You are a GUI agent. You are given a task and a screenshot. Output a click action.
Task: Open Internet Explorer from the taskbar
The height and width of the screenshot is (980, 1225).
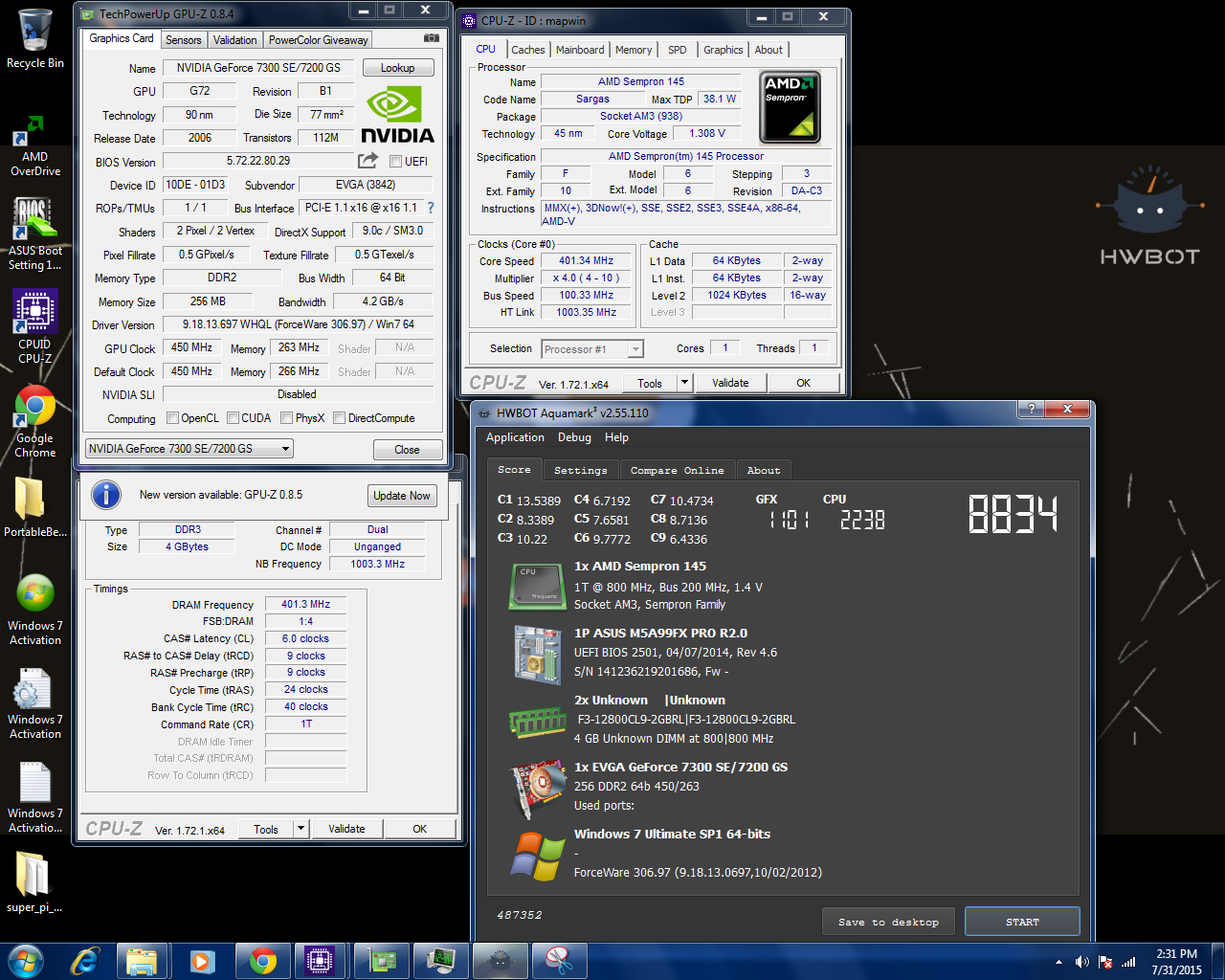pyautogui.click(x=84, y=961)
